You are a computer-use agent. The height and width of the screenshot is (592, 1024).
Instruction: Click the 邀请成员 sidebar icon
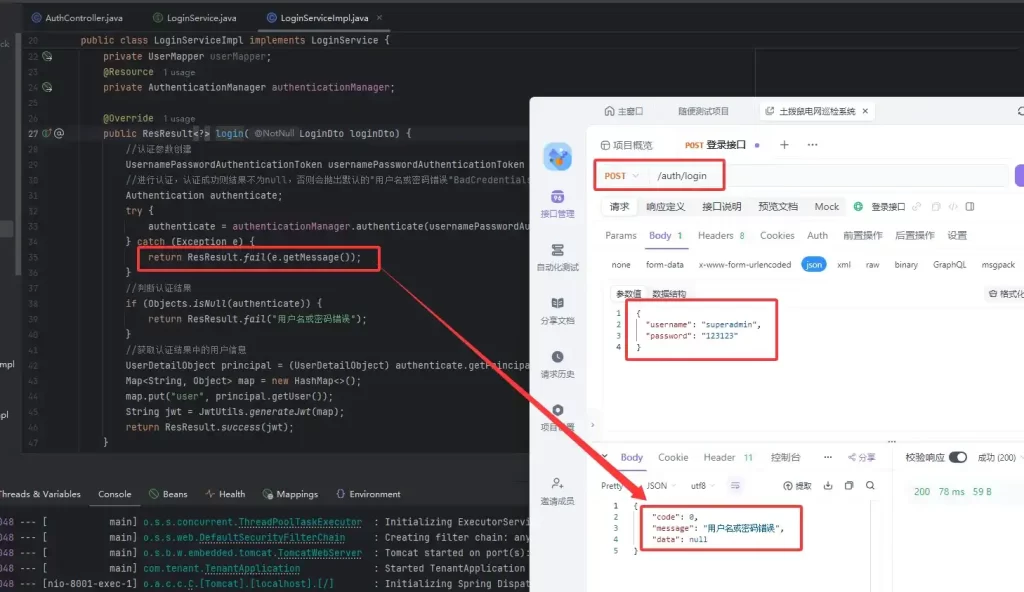coord(557,490)
